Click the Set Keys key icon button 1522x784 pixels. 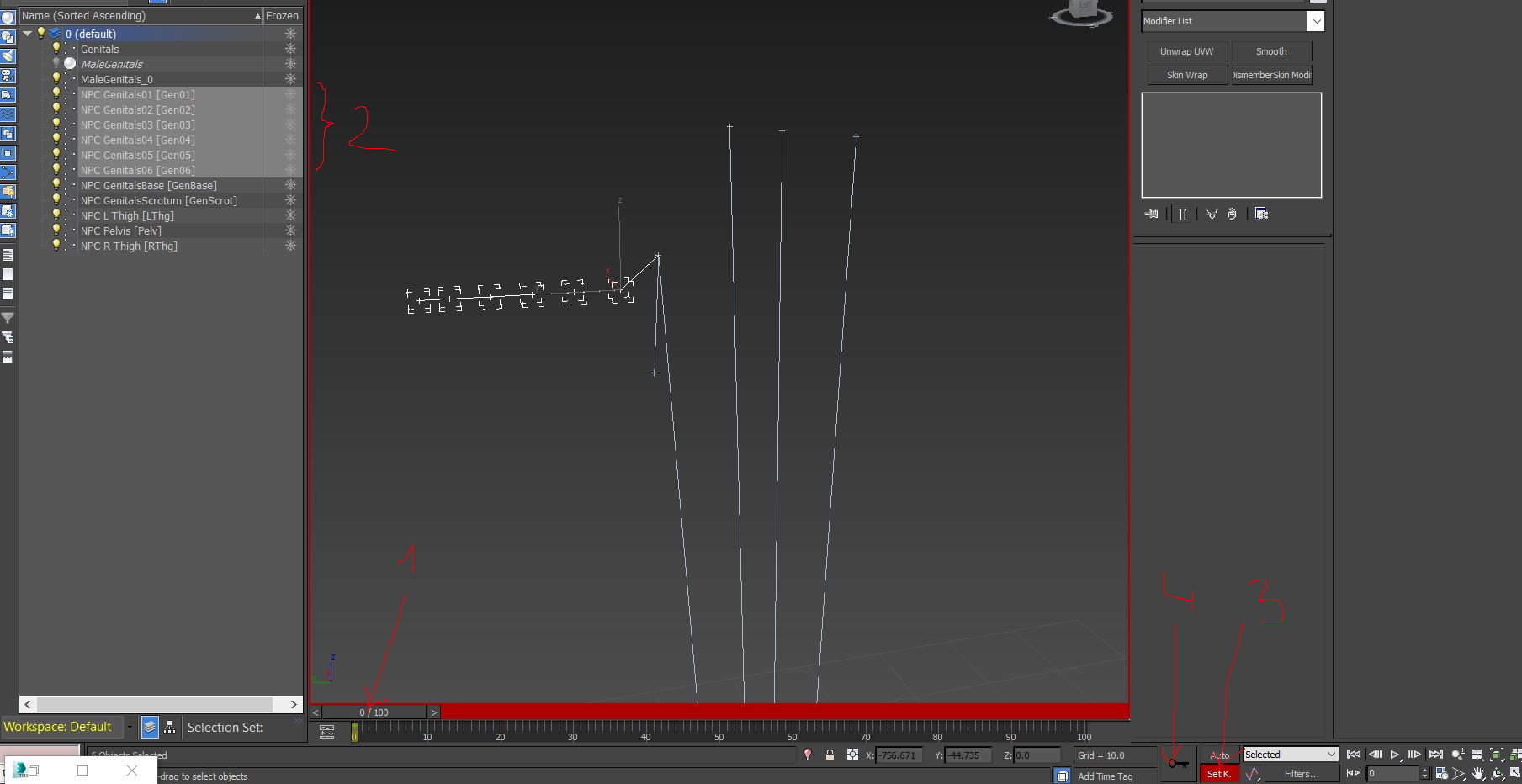pyautogui.click(x=1178, y=763)
